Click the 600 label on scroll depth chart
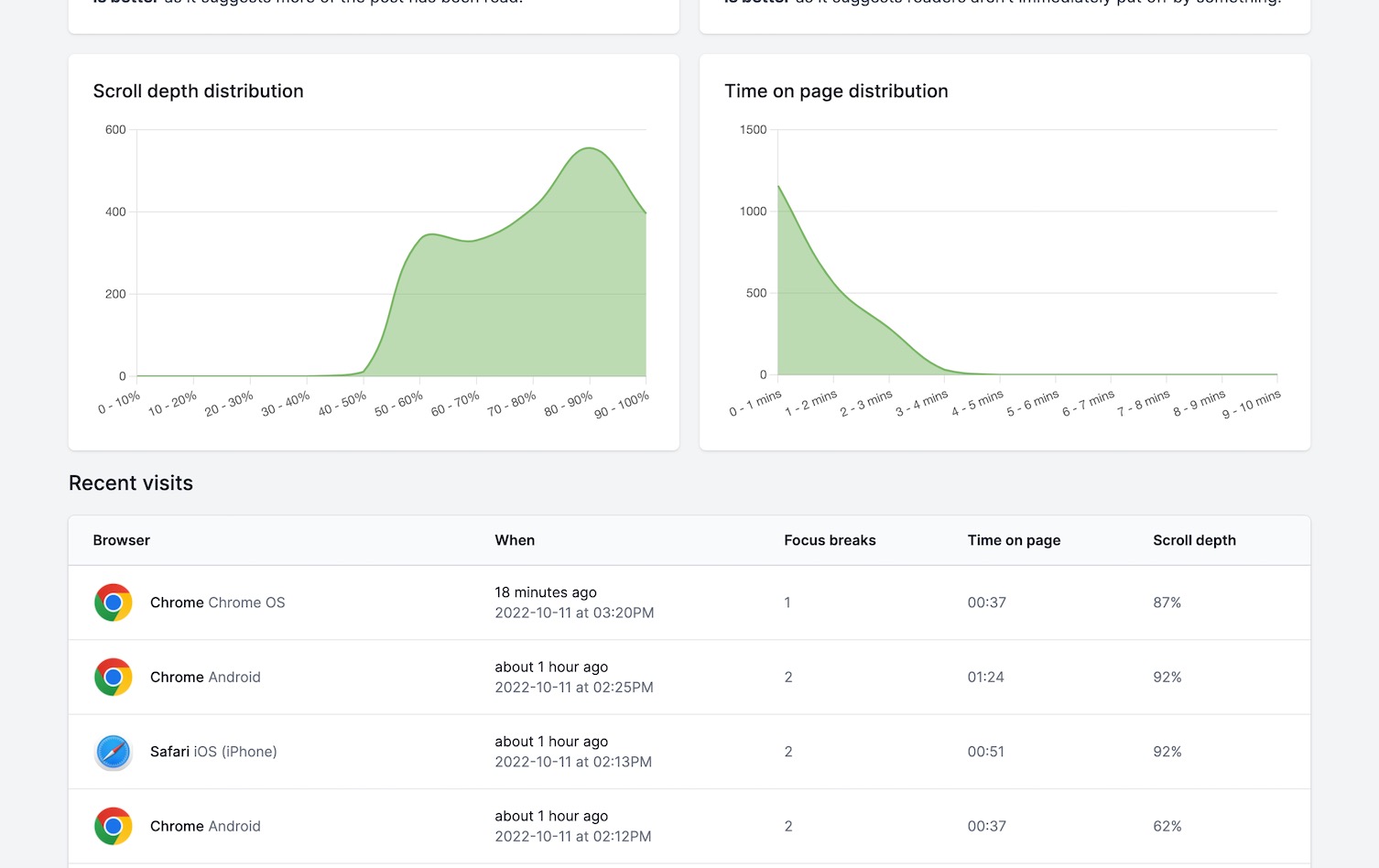1379x868 pixels. 115,129
